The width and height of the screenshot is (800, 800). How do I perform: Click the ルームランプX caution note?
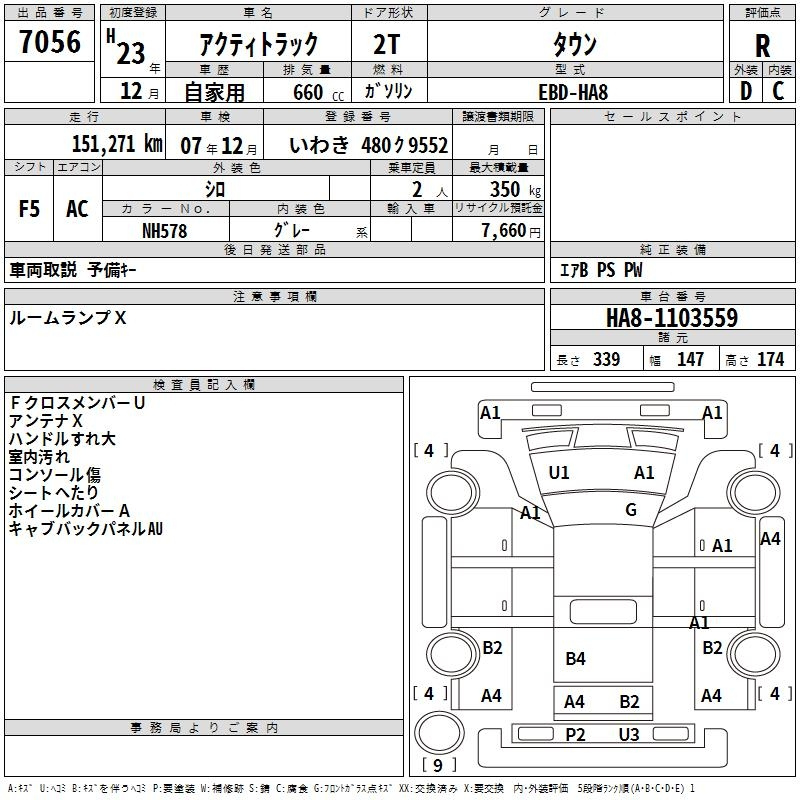tap(68, 317)
